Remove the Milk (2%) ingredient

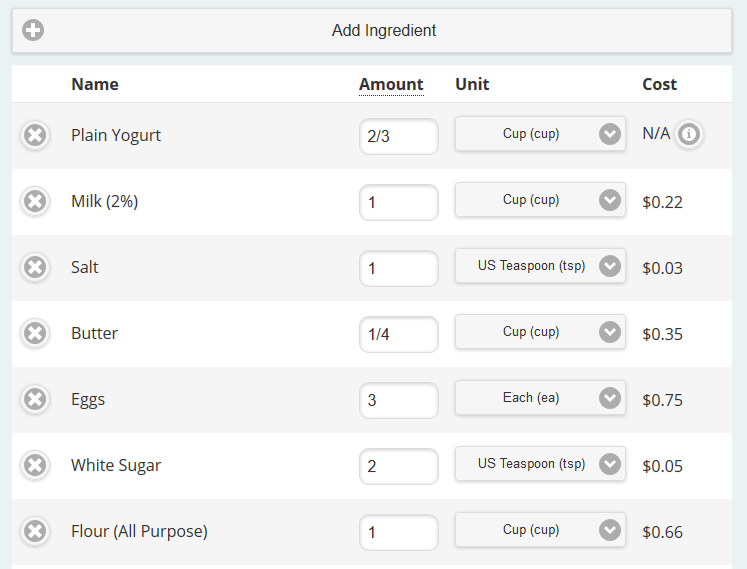tap(35, 201)
